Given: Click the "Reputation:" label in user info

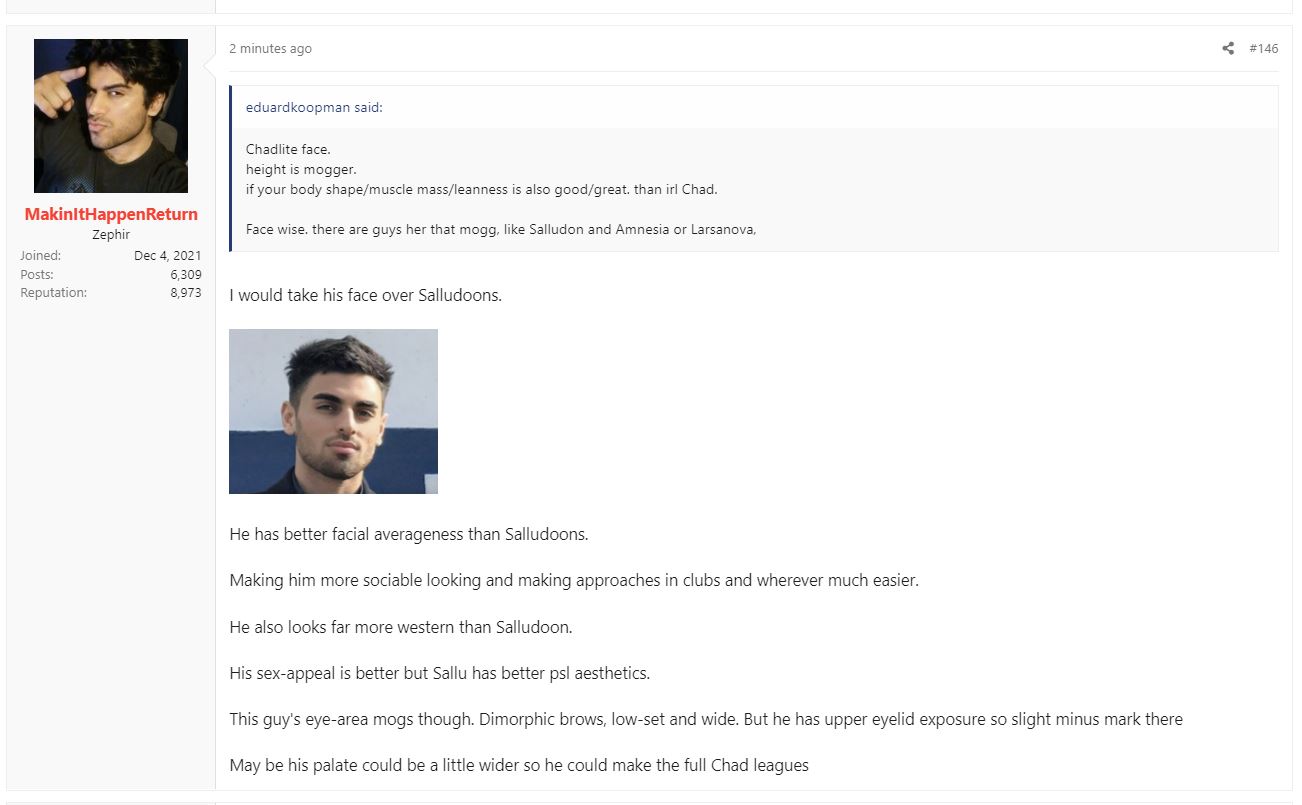Looking at the screenshot, I should point(54,293).
